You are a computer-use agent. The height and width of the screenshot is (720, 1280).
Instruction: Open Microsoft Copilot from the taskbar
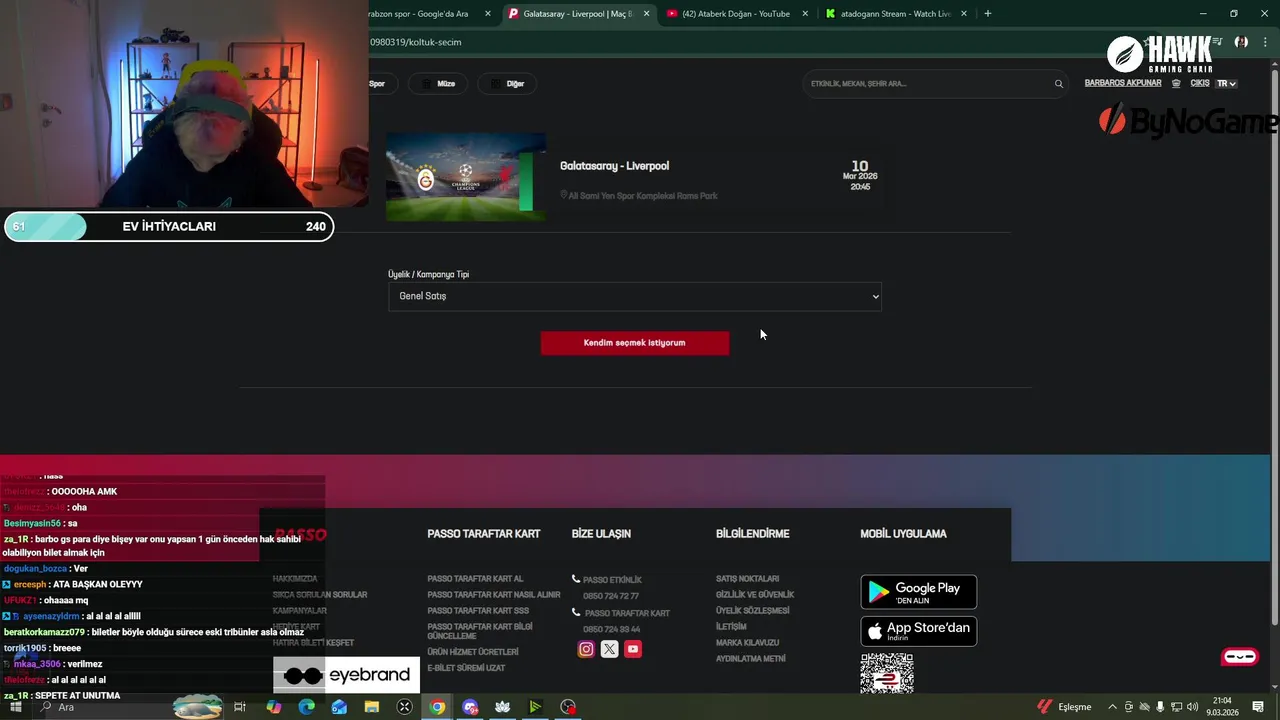274,707
